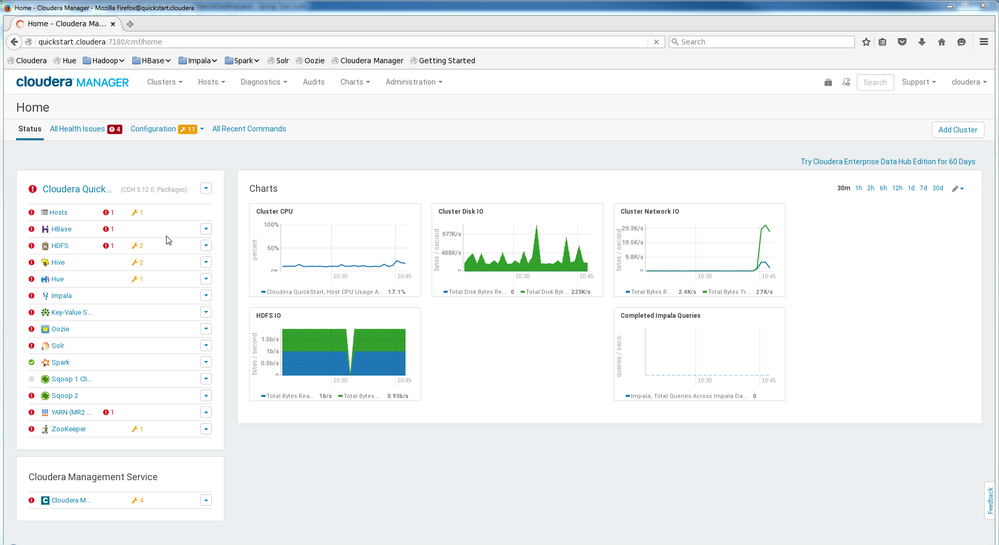Viewport: 999px width, 545px height.
Task: Click the Add Cluster button
Action: click(957, 130)
